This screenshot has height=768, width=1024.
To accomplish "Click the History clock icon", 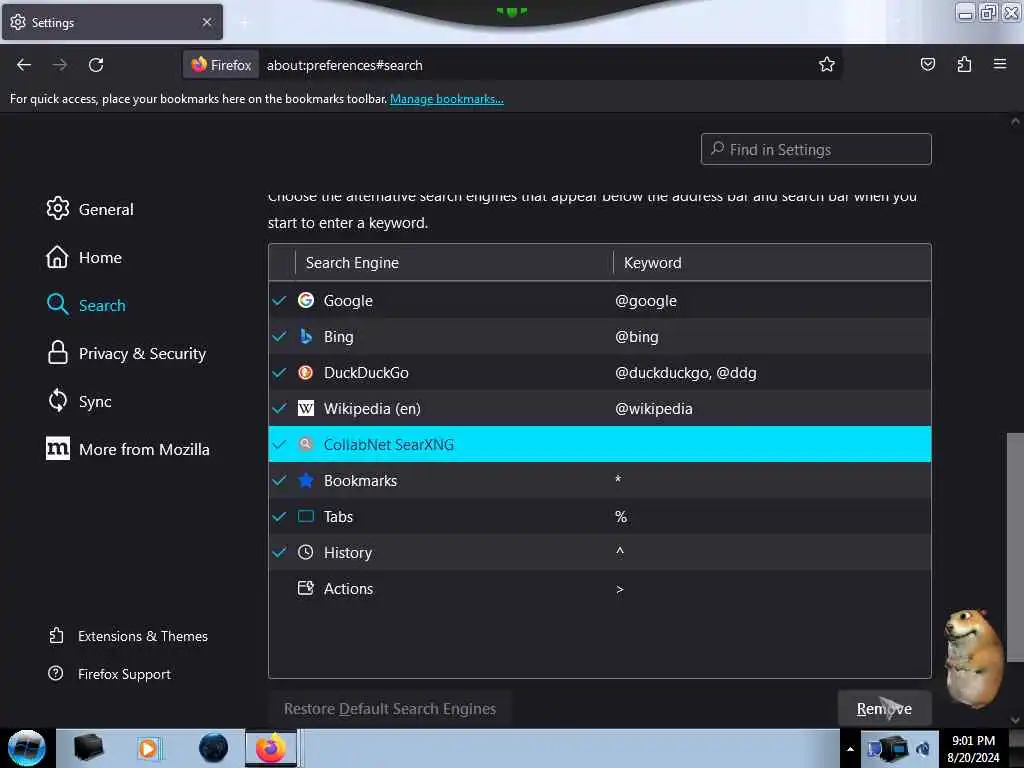I will point(306,552).
